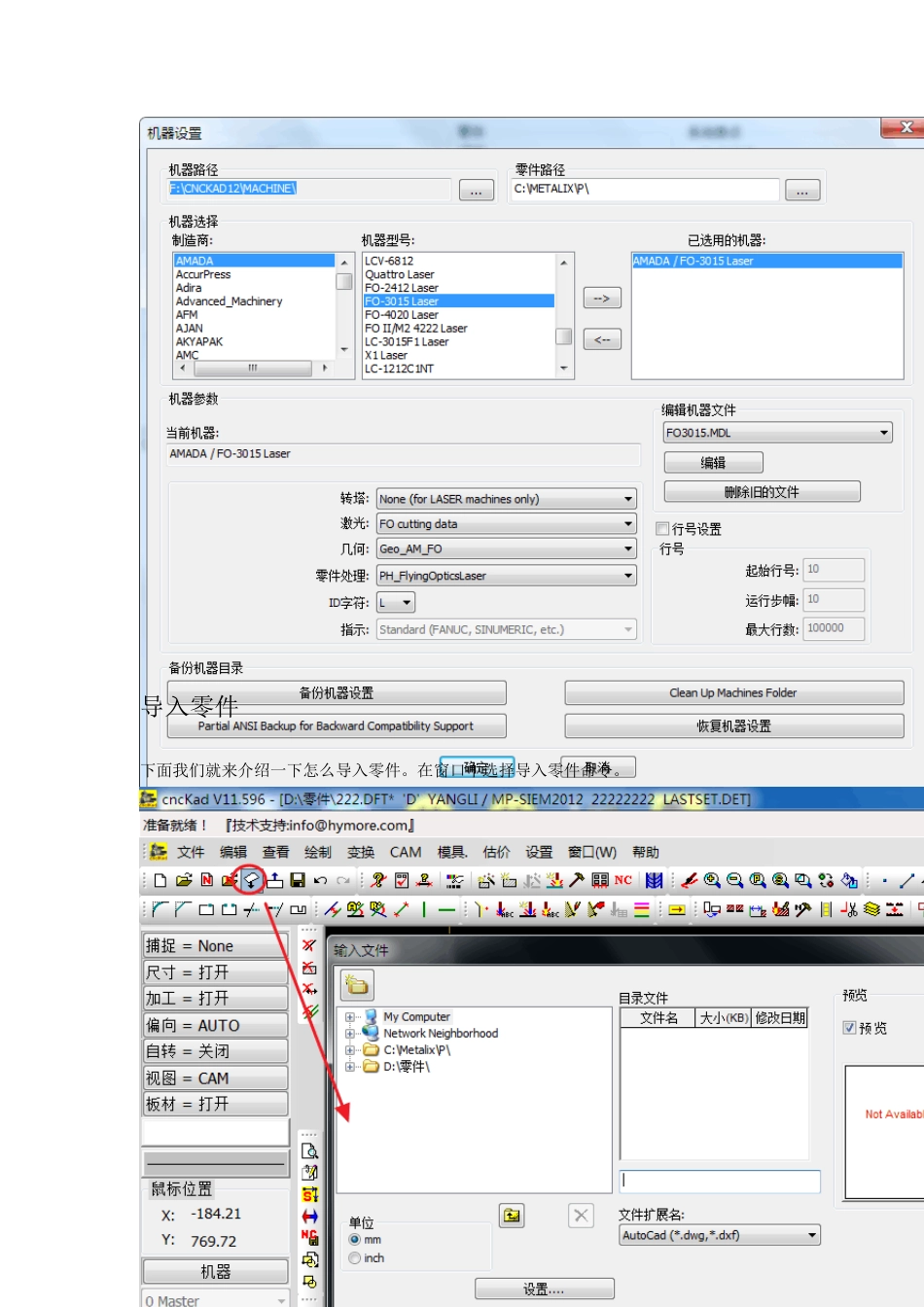
Task: Click the 起始行号 value field
Action: pos(834,570)
